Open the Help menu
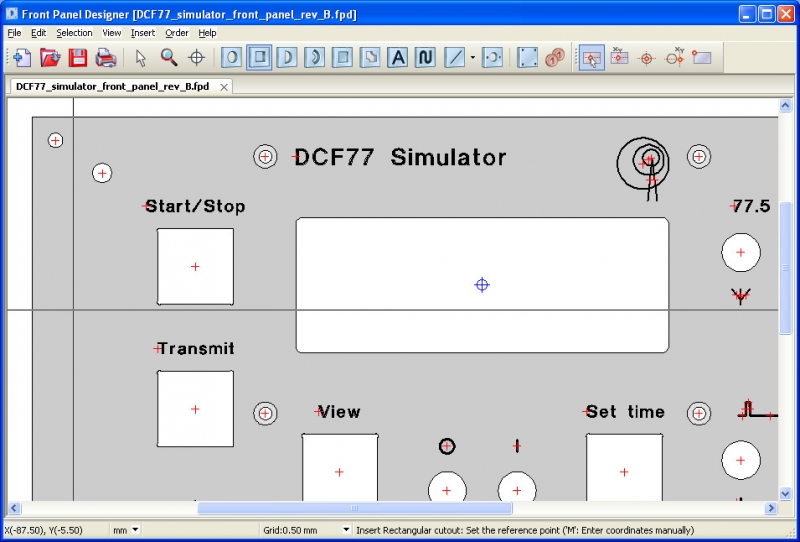 click(x=207, y=33)
